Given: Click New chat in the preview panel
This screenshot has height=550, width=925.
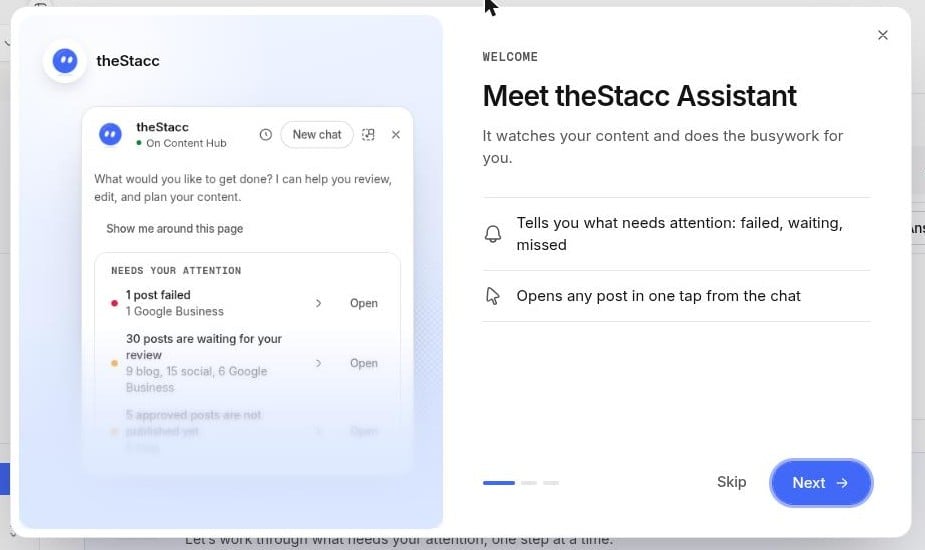Looking at the screenshot, I should click(317, 135).
